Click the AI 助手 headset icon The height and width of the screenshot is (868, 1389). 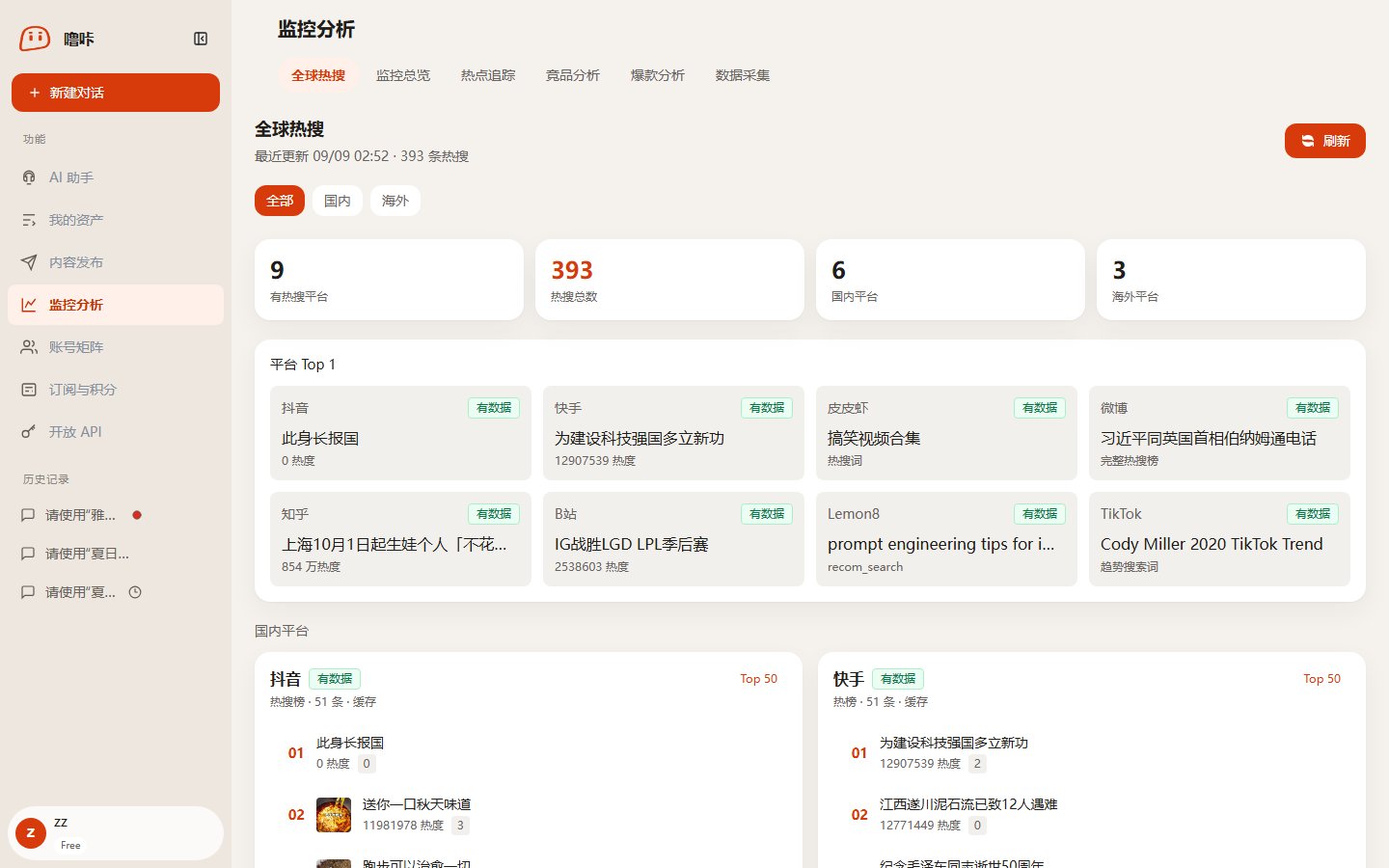(29, 177)
